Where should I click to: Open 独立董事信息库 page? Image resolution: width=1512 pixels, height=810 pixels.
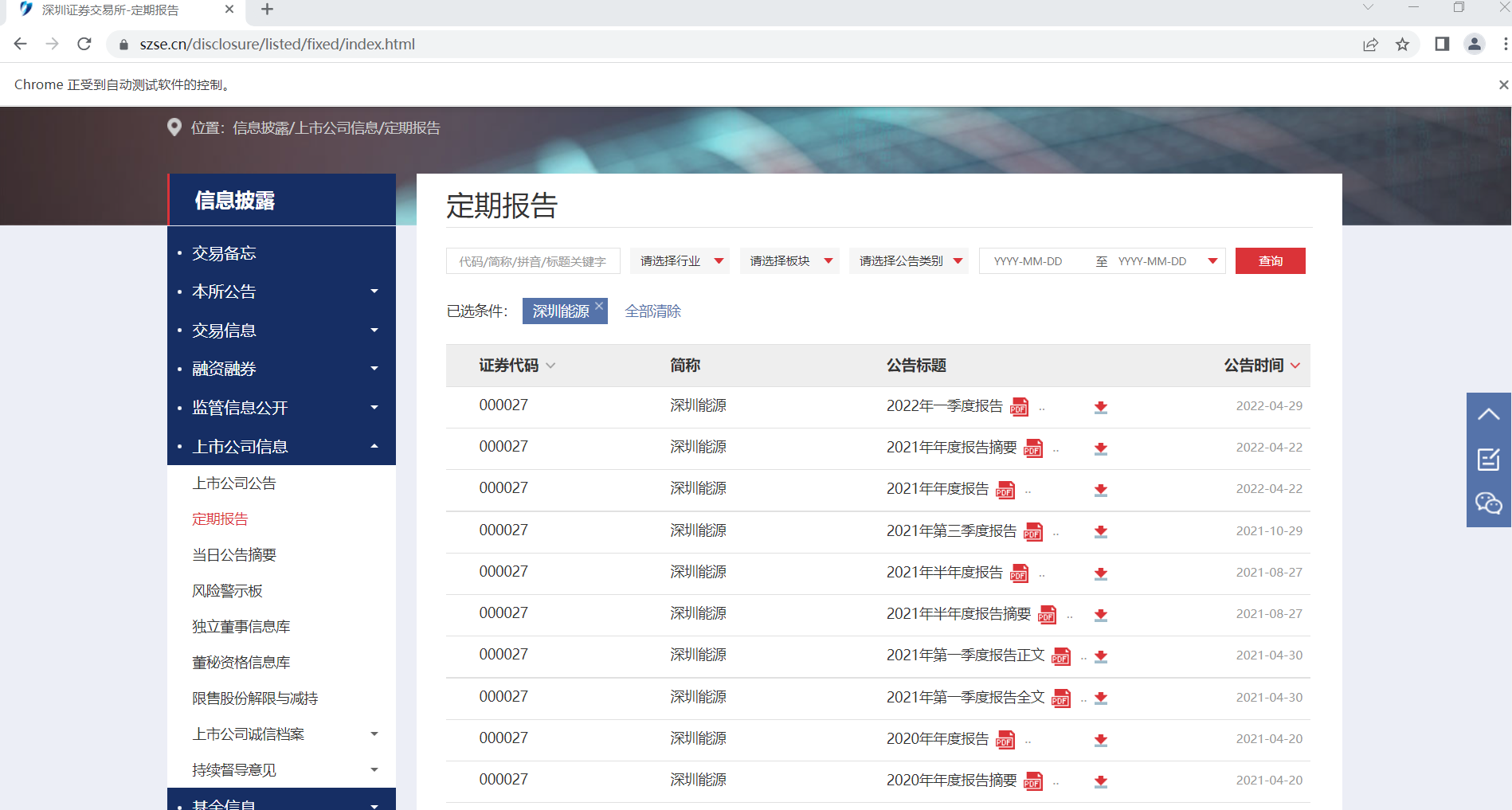[x=241, y=627]
